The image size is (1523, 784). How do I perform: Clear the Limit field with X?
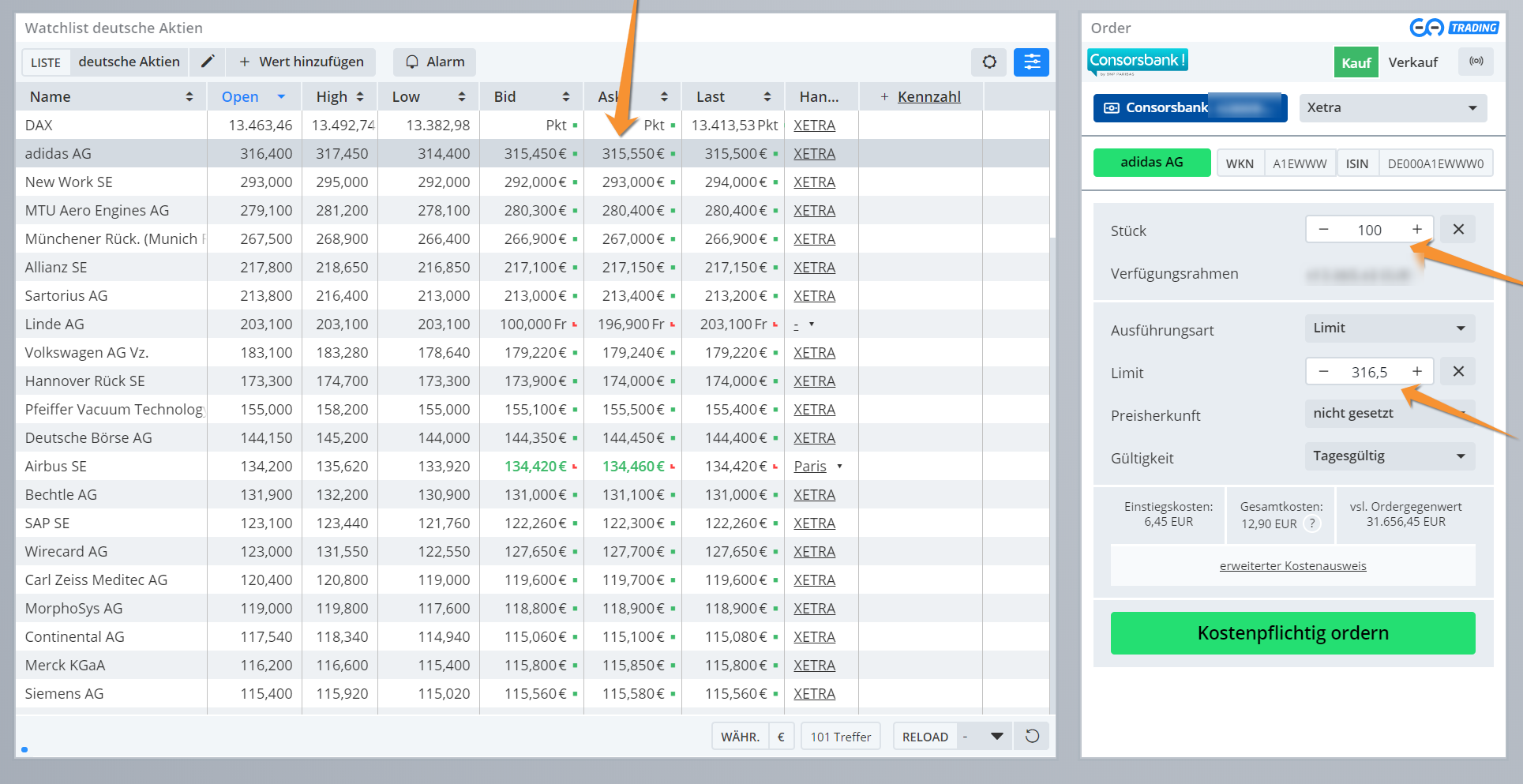(x=1458, y=371)
